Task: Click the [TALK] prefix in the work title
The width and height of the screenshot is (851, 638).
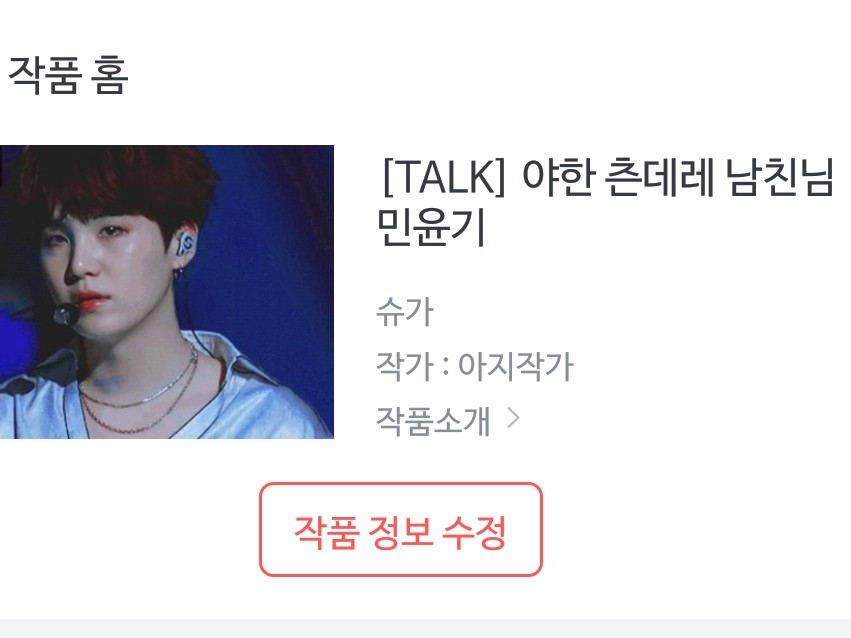Action: (x=444, y=177)
